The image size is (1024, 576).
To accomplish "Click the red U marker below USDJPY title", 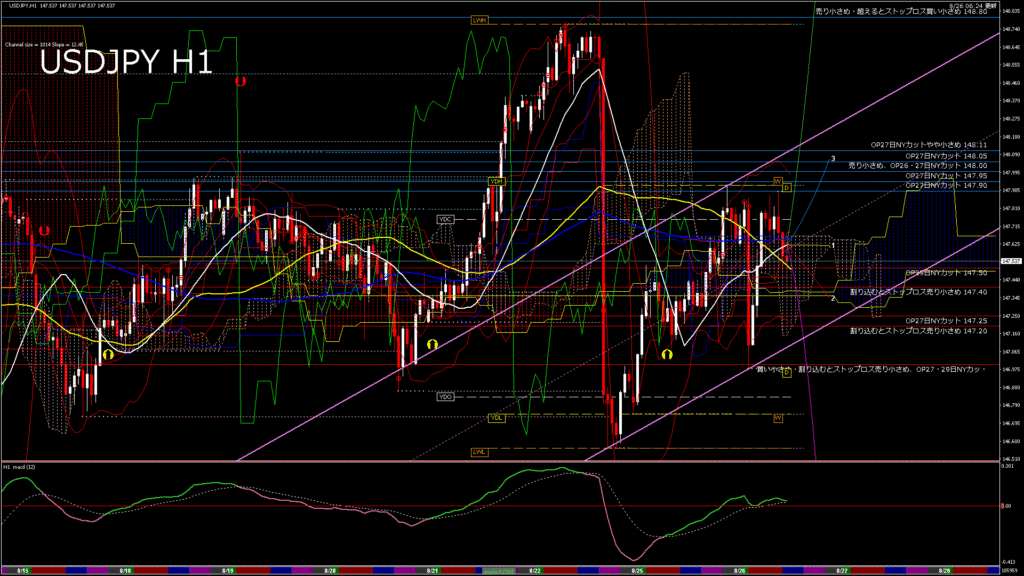I will click(x=240, y=81).
